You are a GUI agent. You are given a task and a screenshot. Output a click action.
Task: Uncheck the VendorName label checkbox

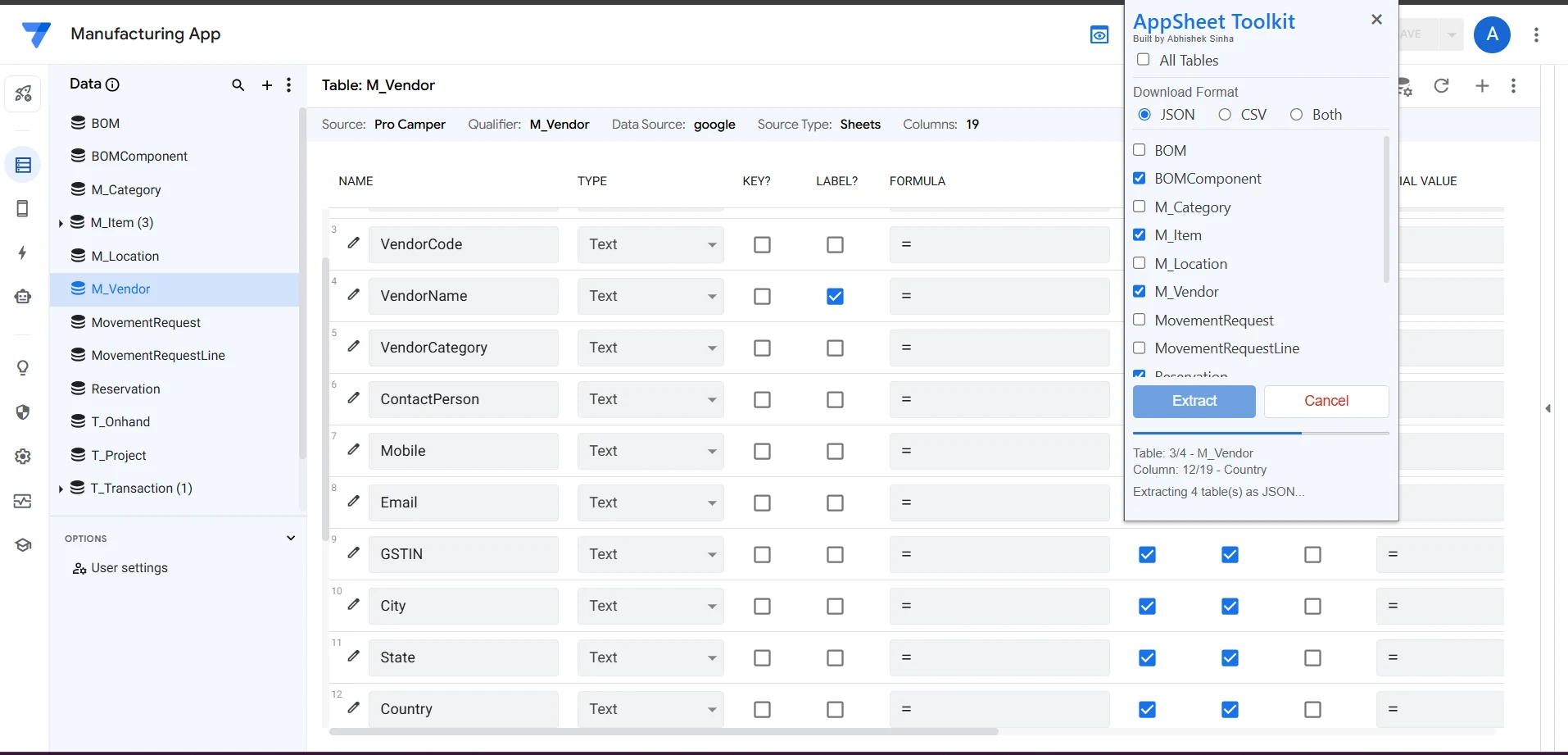[x=835, y=296]
